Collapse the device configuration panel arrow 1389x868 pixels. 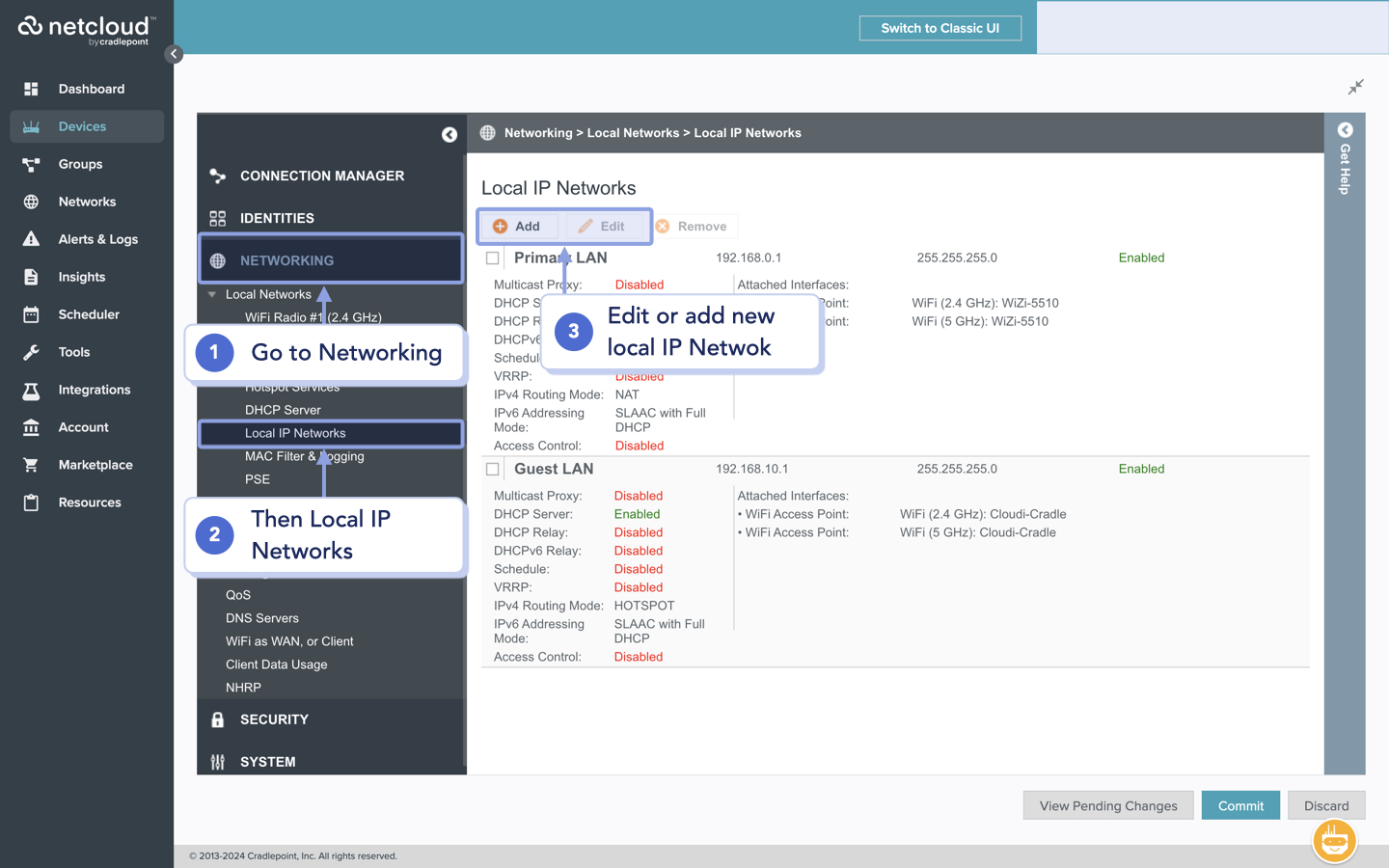449,135
